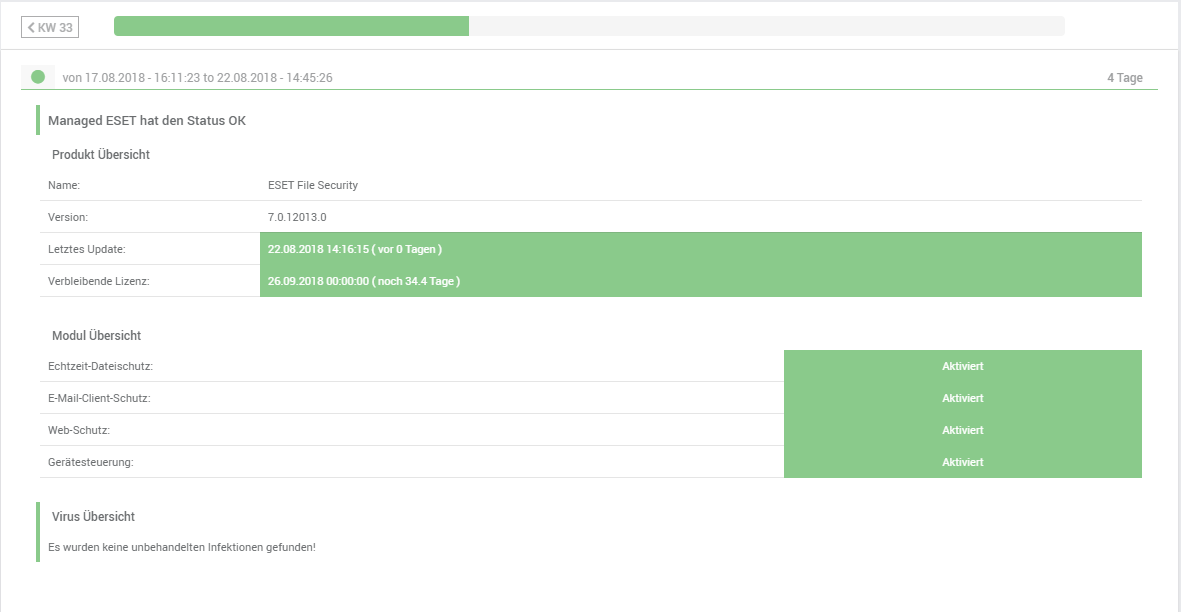This screenshot has width=1181, height=612.
Task: Click the green week progress bar
Action: point(291,26)
